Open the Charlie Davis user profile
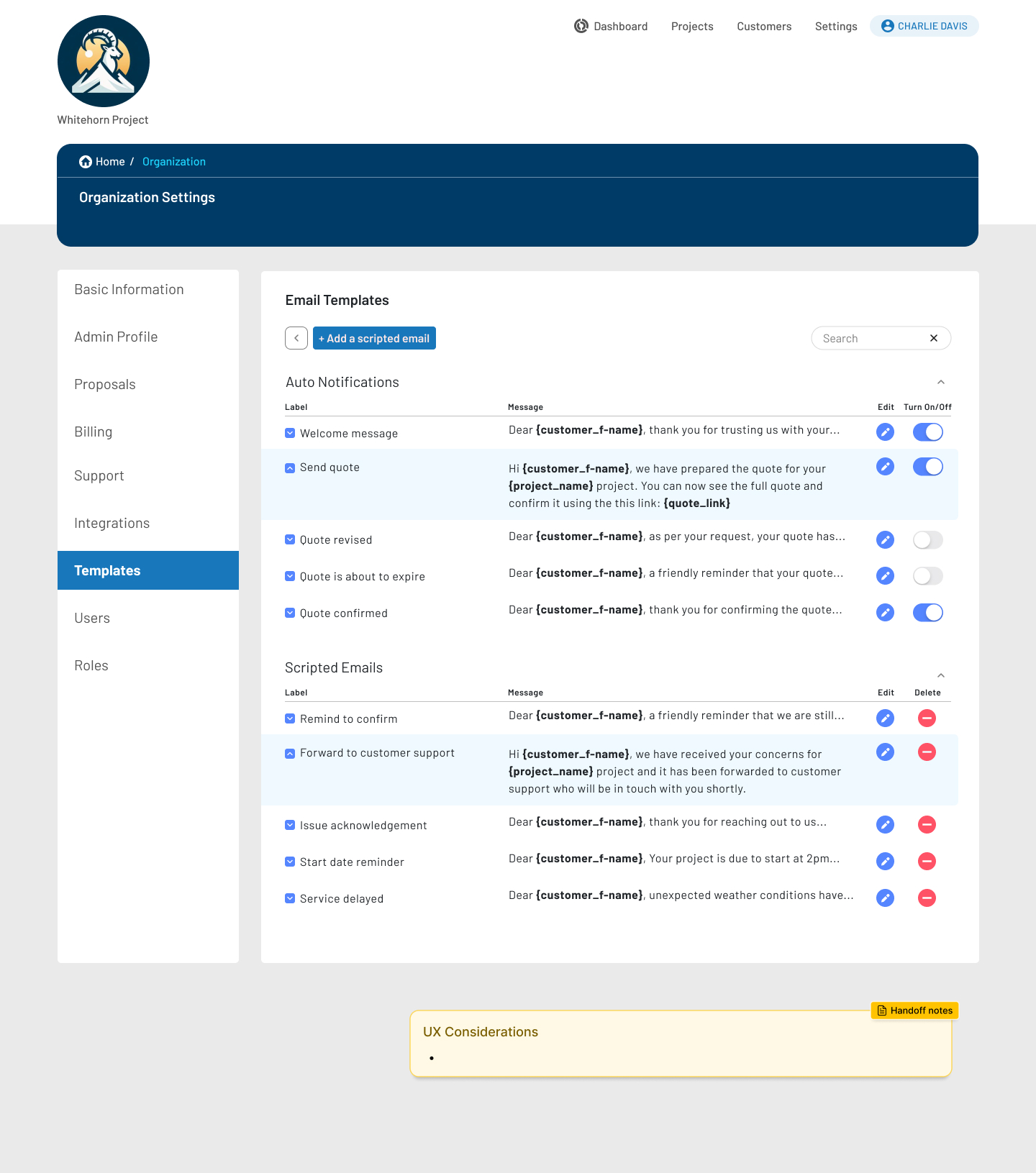Viewport: 1036px width, 1173px height. (924, 26)
